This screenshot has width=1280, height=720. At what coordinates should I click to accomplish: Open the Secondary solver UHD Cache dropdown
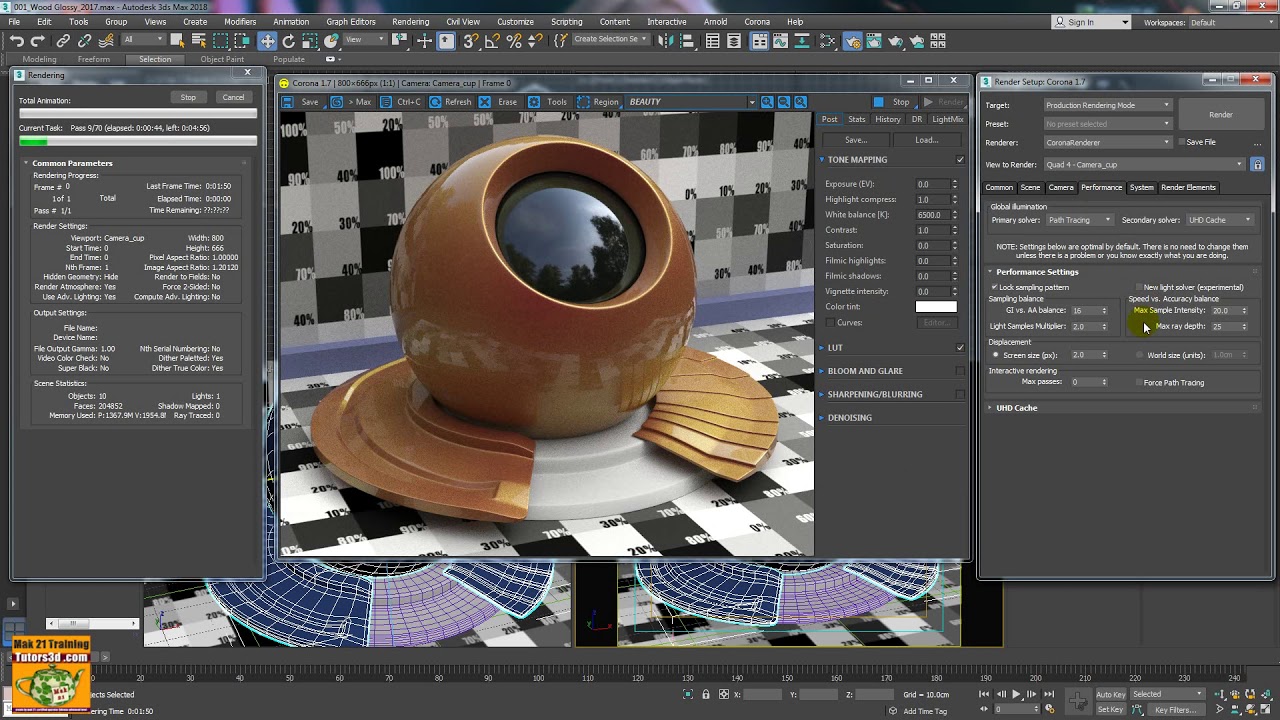coord(1220,220)
